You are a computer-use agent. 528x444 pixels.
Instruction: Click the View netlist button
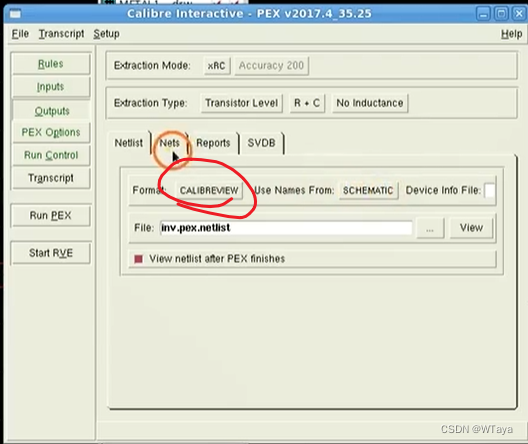tap(471, 228)
